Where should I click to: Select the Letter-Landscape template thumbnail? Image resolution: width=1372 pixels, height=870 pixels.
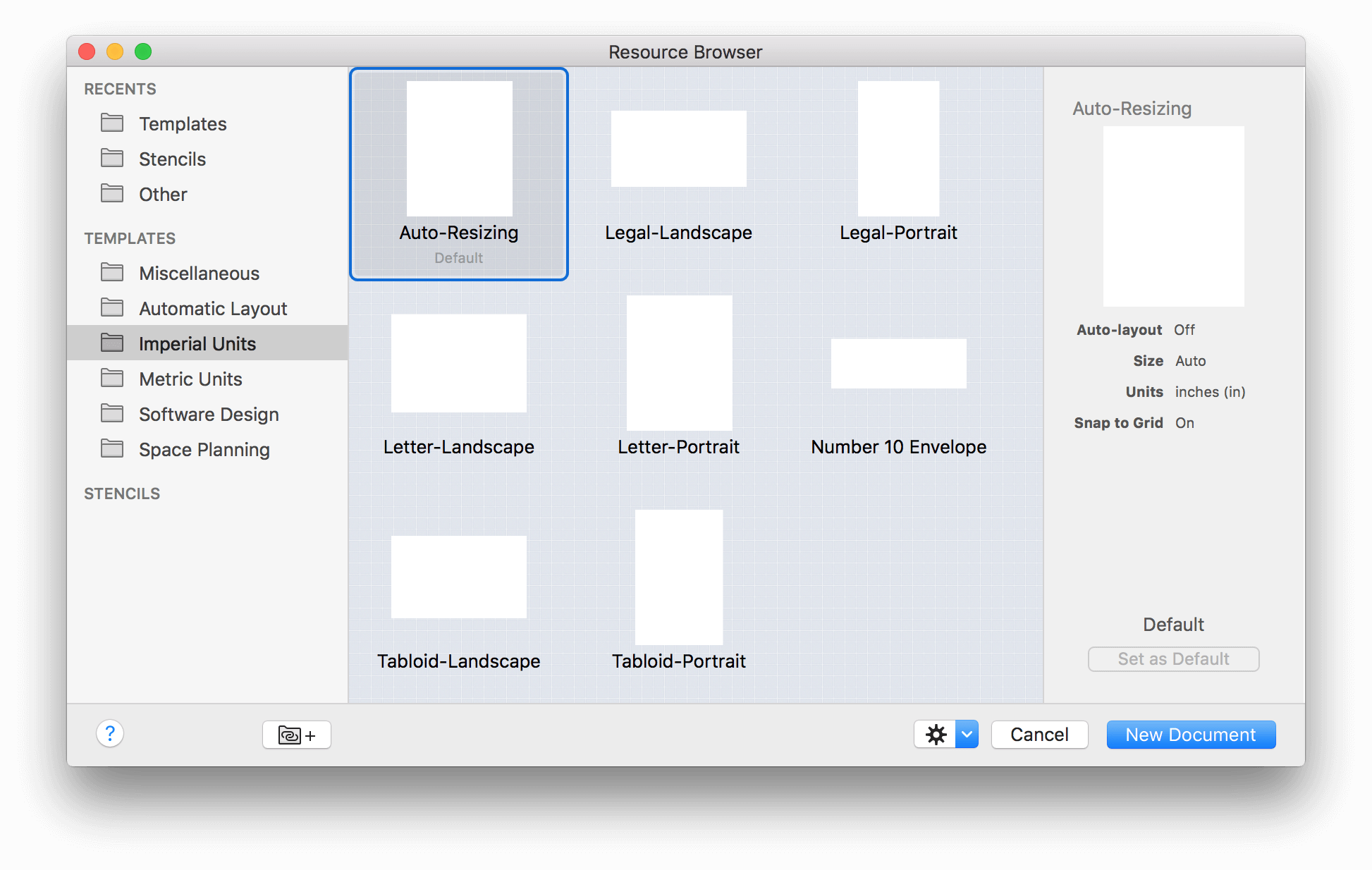(x=459, y=363)
